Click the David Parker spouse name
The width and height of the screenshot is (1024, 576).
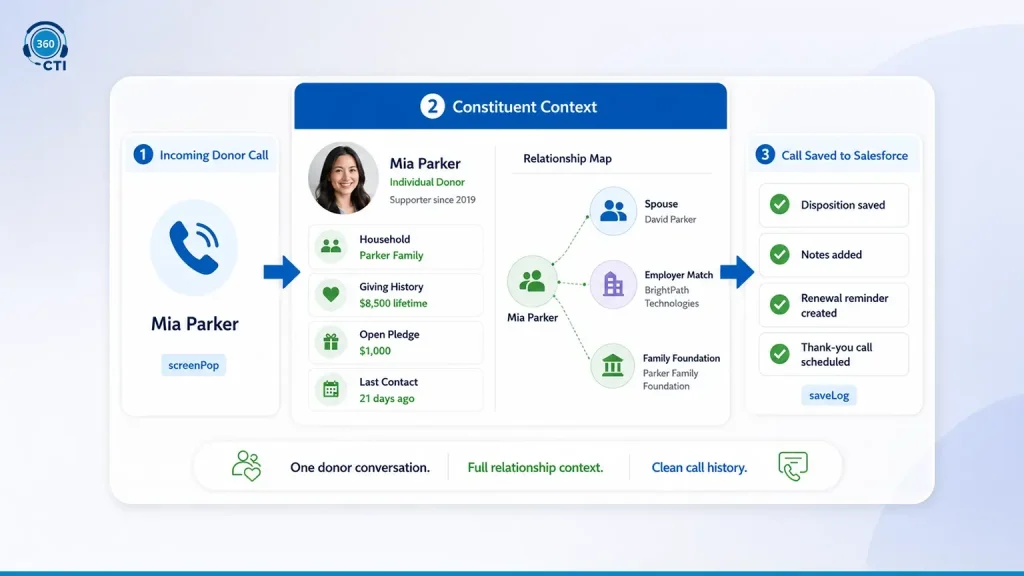(x=670, y=219)
